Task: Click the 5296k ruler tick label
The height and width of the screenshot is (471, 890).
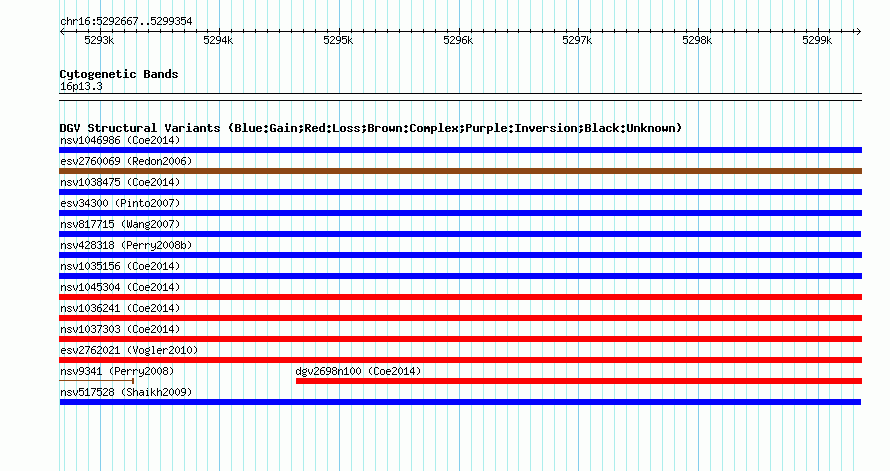Action: tap(457, 40)
